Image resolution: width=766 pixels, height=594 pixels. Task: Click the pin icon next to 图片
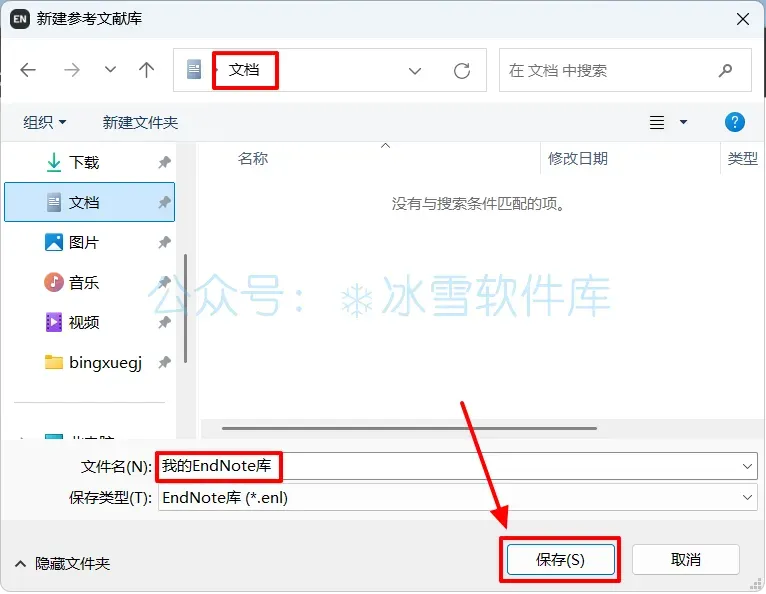[x=165, y=242]
